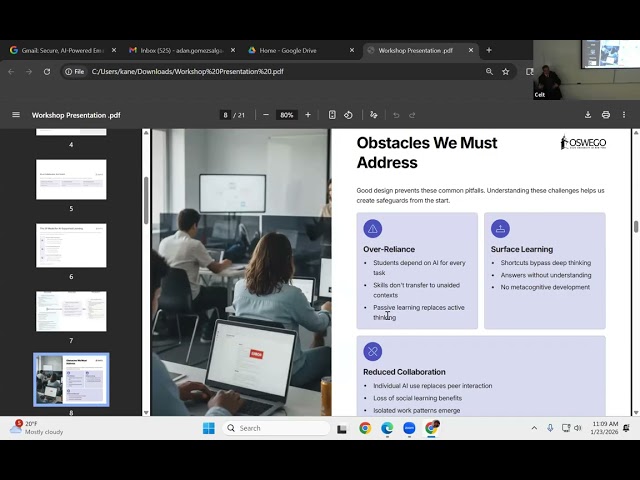Open Zoom from the taskbar
The height and width of the screenshot is (480, 640).
click(x=409, y=428)
